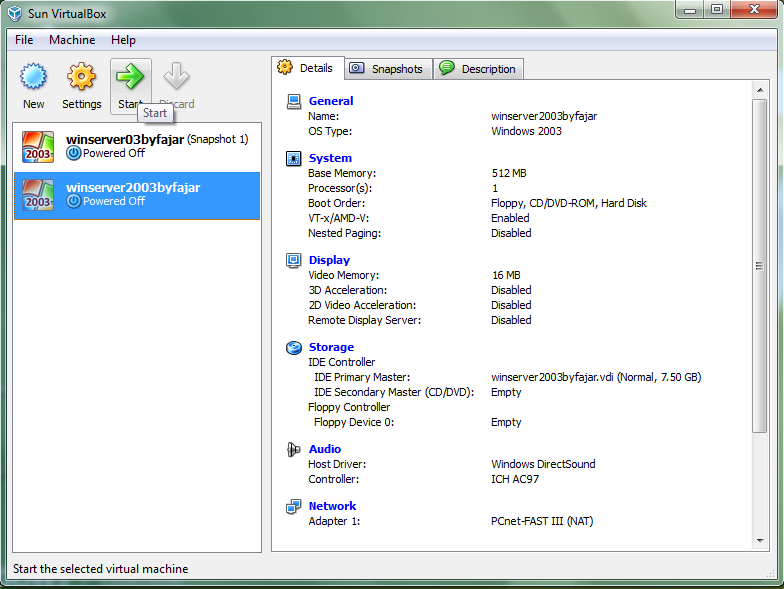Screen dimensions: 784x589
Task: Open the Help menu
Action: point(123,40)
